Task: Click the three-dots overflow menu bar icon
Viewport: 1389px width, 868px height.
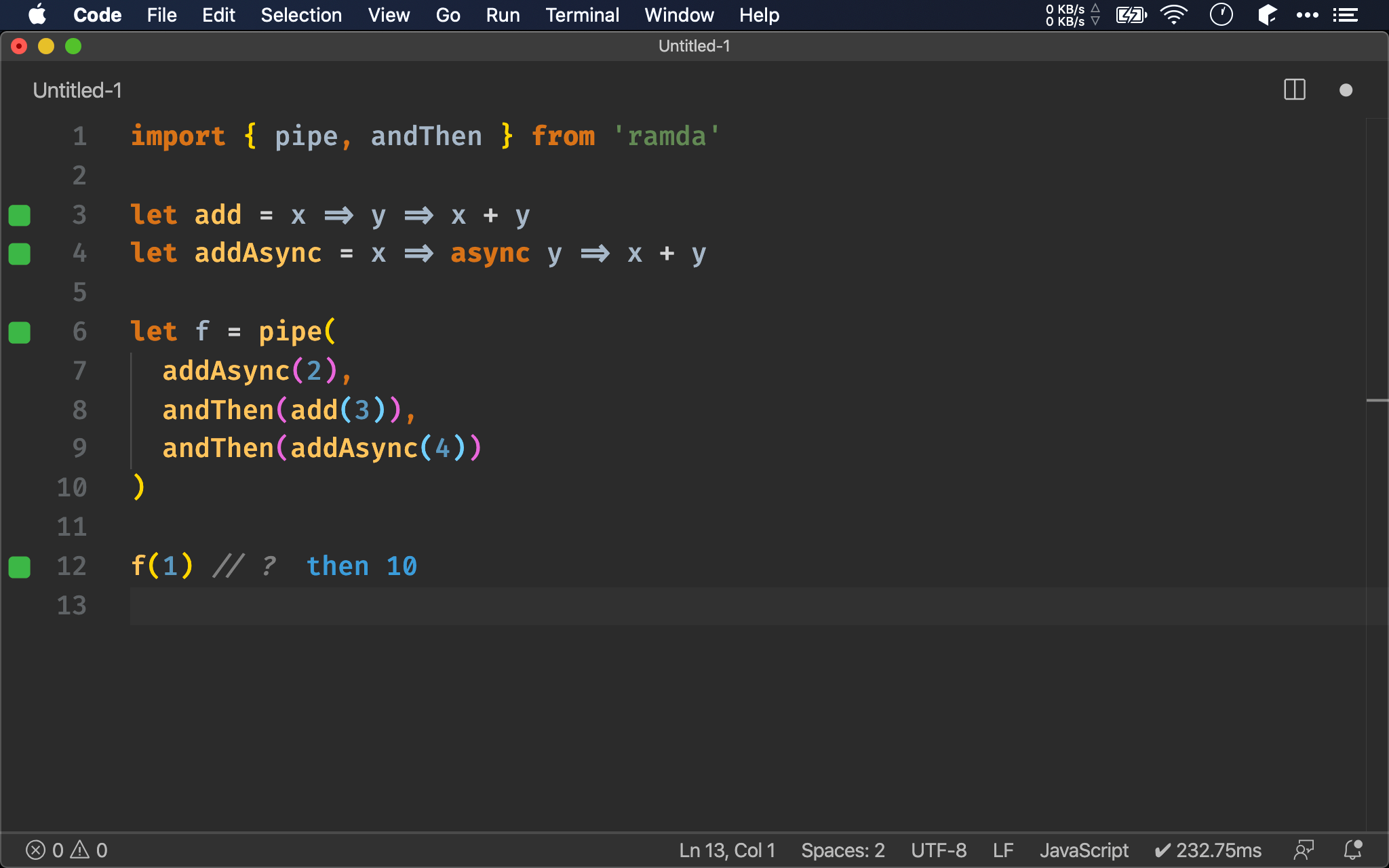Action: click(1308, 15)
